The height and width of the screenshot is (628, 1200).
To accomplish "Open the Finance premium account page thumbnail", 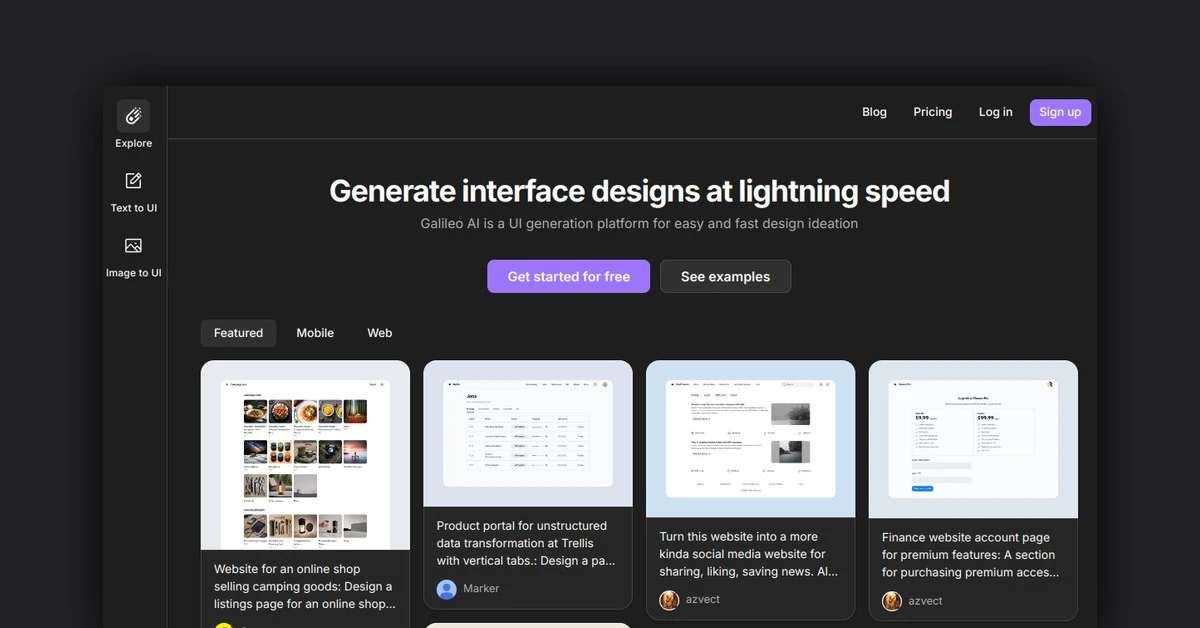I will click(x=973, y=440).
